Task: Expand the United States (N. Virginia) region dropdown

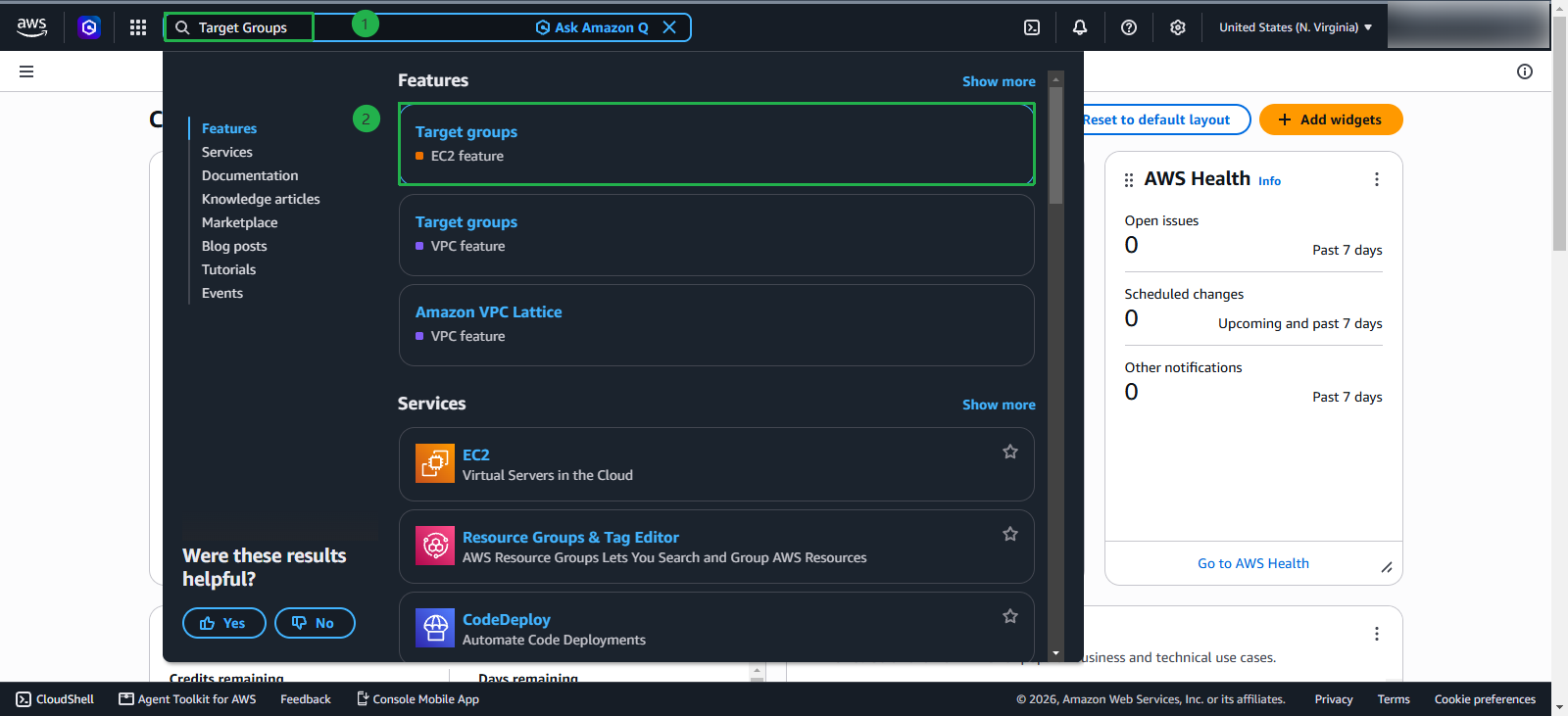Action: [1296, 27]
